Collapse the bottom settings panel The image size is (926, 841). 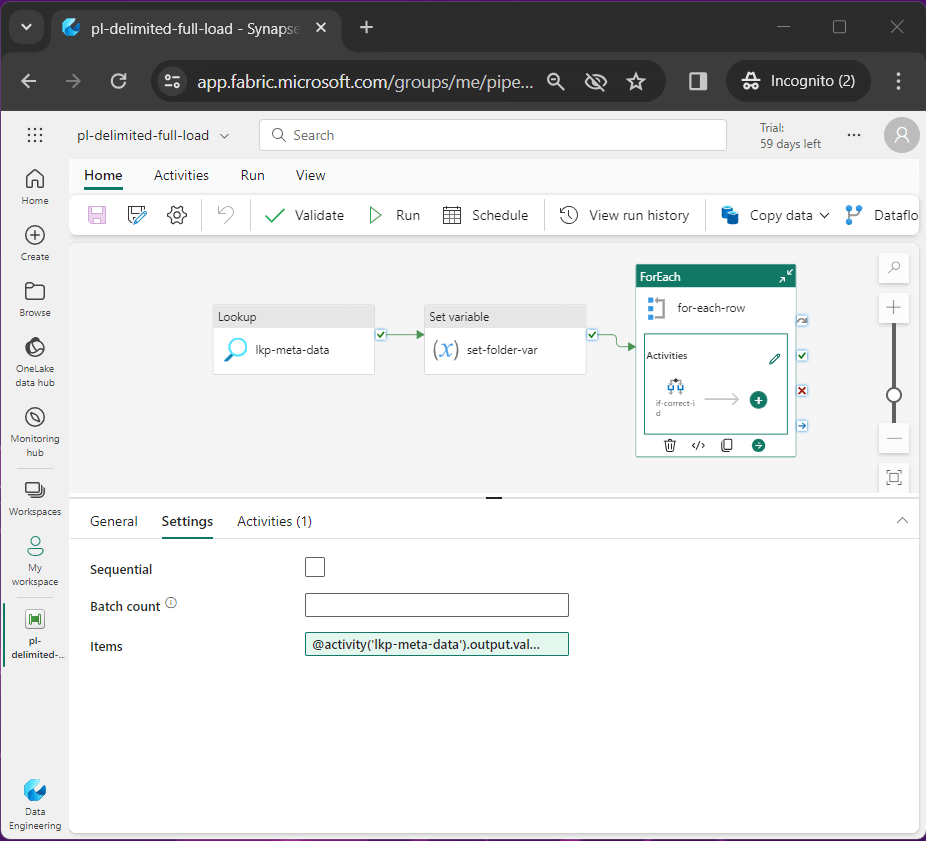coord(902,521)
